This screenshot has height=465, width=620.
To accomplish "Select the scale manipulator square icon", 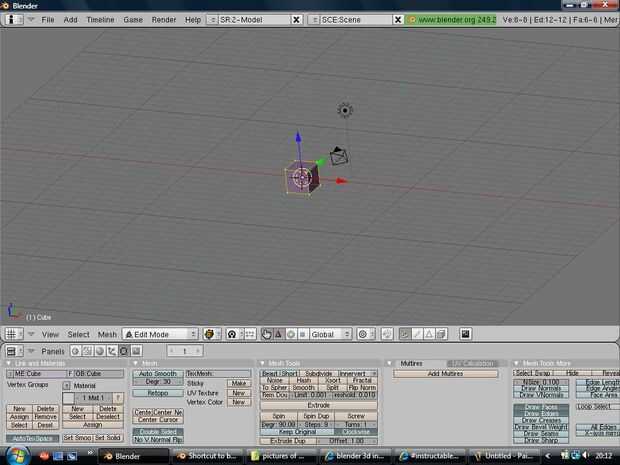I will tap(302, 334).
